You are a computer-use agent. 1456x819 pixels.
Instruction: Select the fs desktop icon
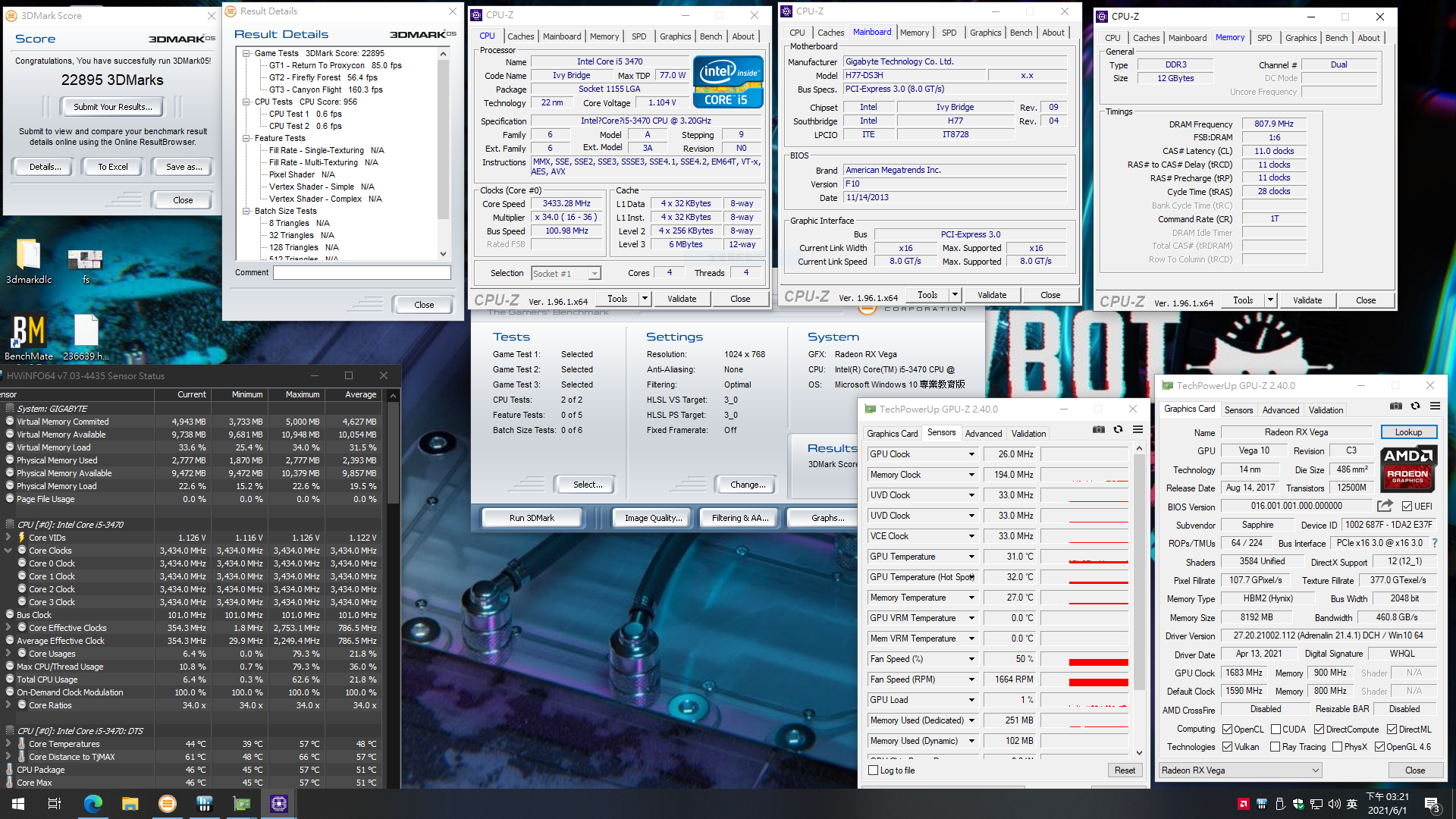tap(86, 265)
